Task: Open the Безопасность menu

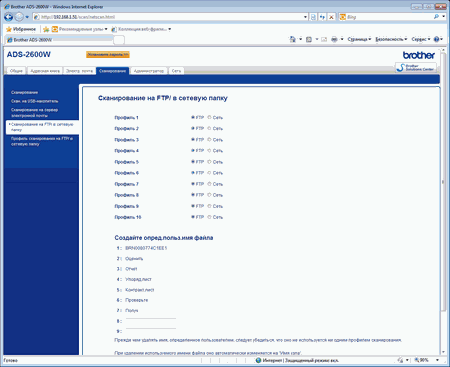Action: (x=391, y=39)
